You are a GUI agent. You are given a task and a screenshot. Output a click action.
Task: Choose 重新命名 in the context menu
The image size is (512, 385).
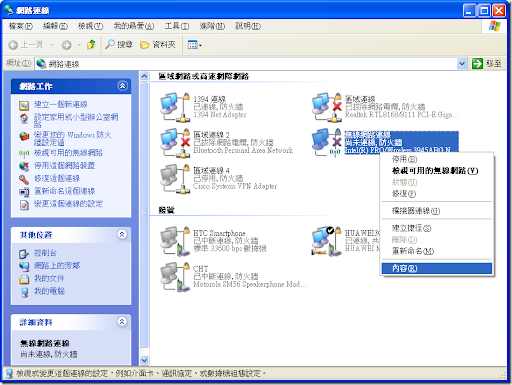click(x=437, y=251)
